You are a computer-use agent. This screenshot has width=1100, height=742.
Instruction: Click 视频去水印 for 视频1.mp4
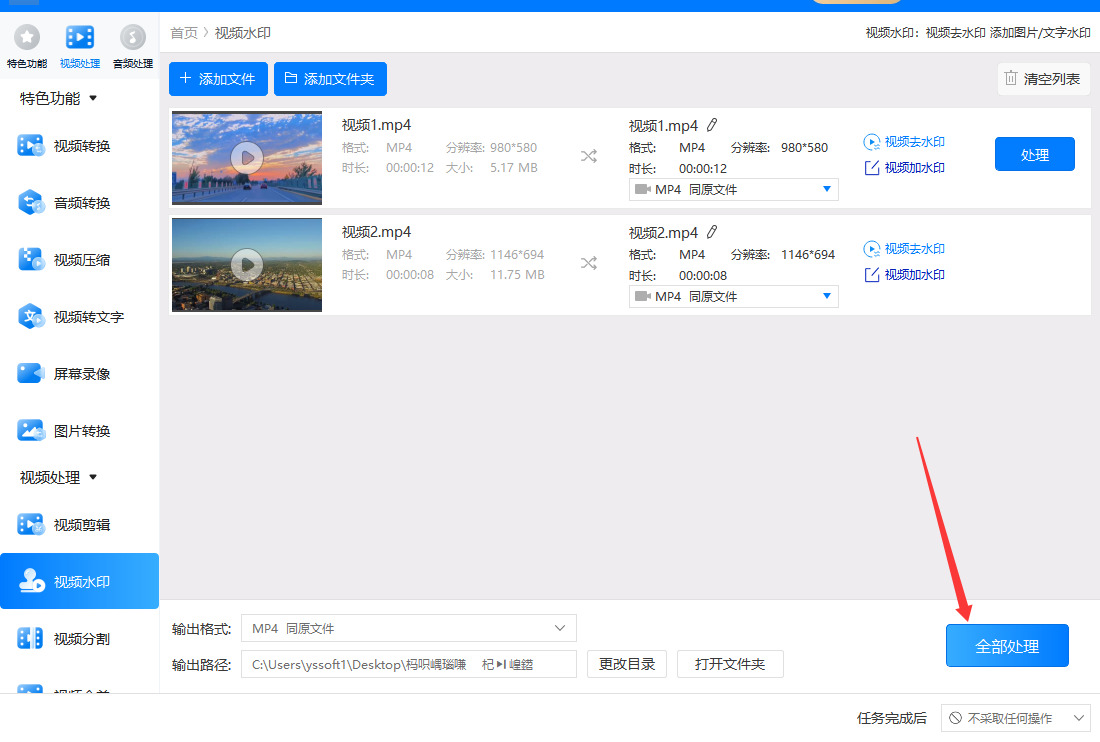(904, 142)
